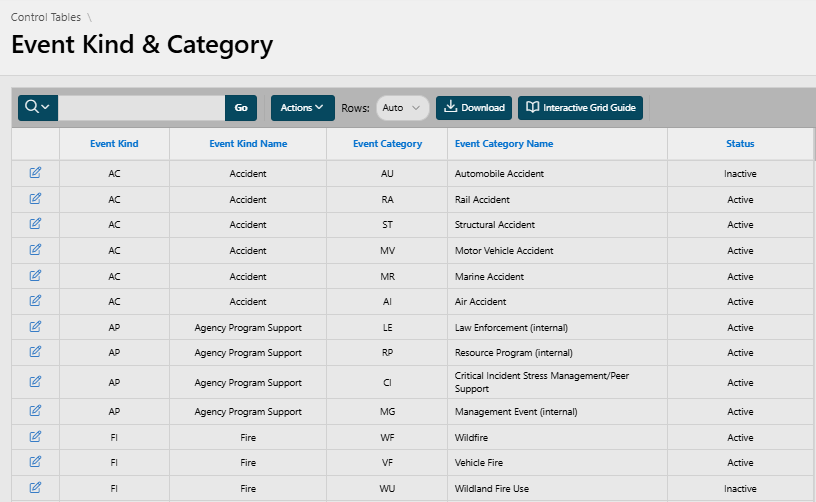Click the 'AI' event category cell
Viewport: 816px width, 502px height.
click(x=387, y=302)
